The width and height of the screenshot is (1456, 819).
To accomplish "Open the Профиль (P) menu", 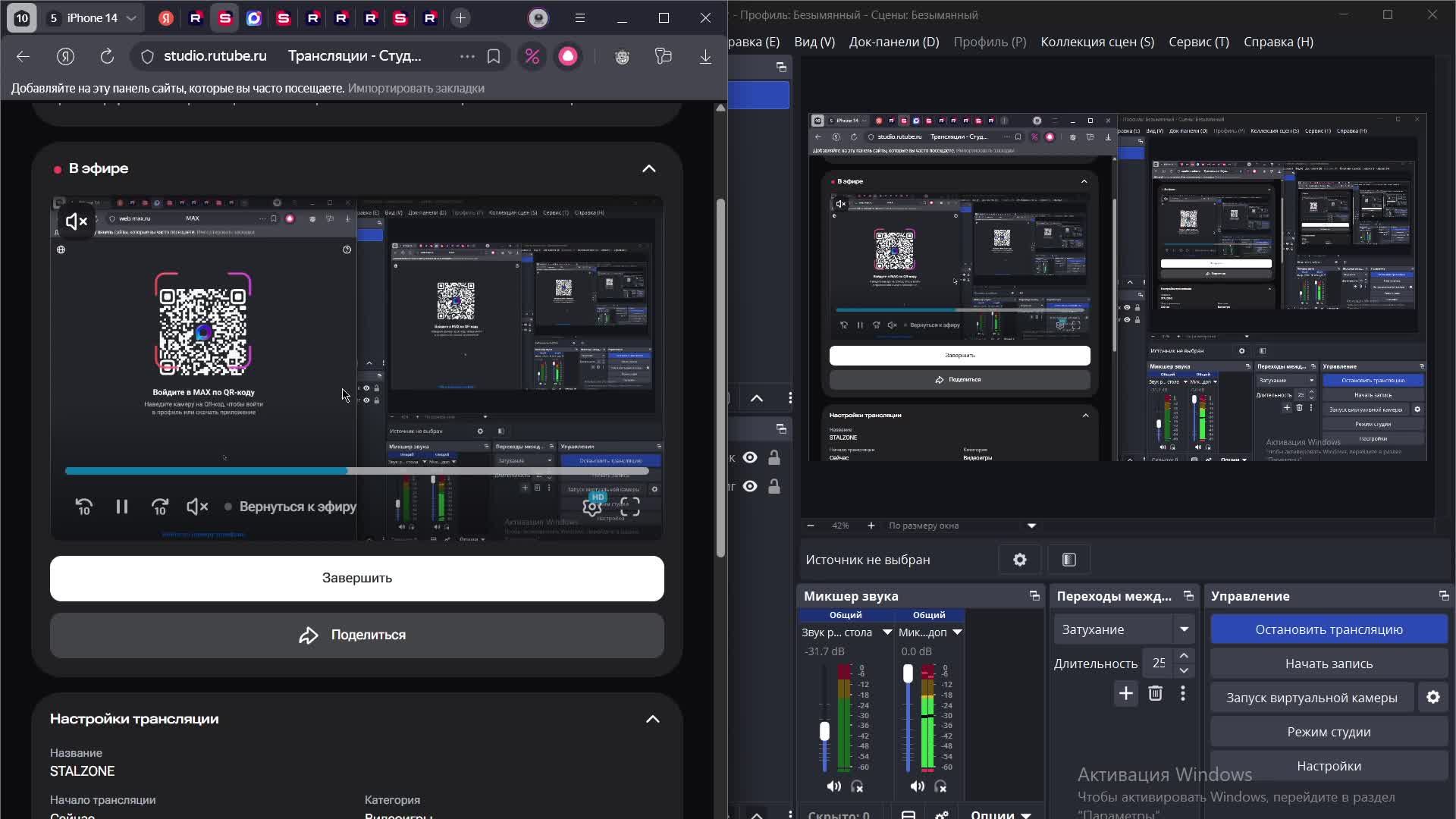I will 990,42.
